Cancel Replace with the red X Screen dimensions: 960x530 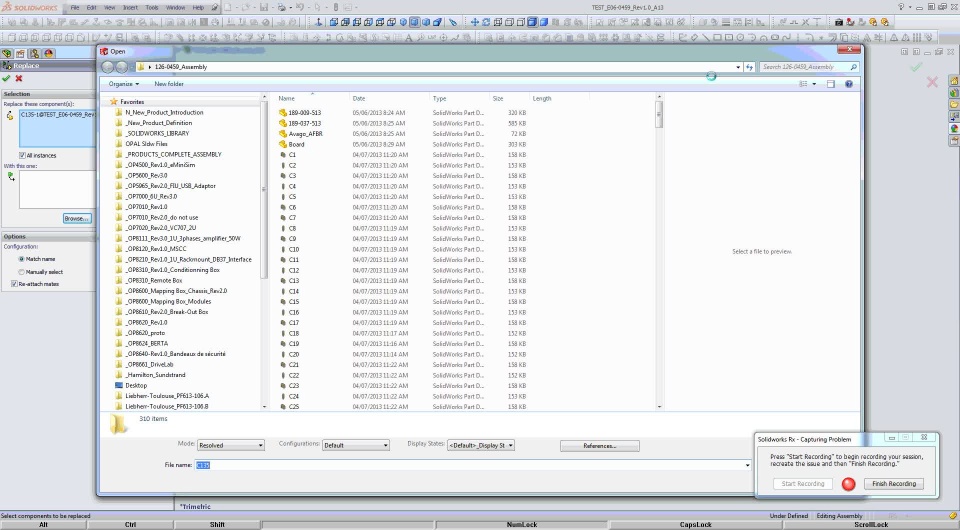click(x=19, y=78)
